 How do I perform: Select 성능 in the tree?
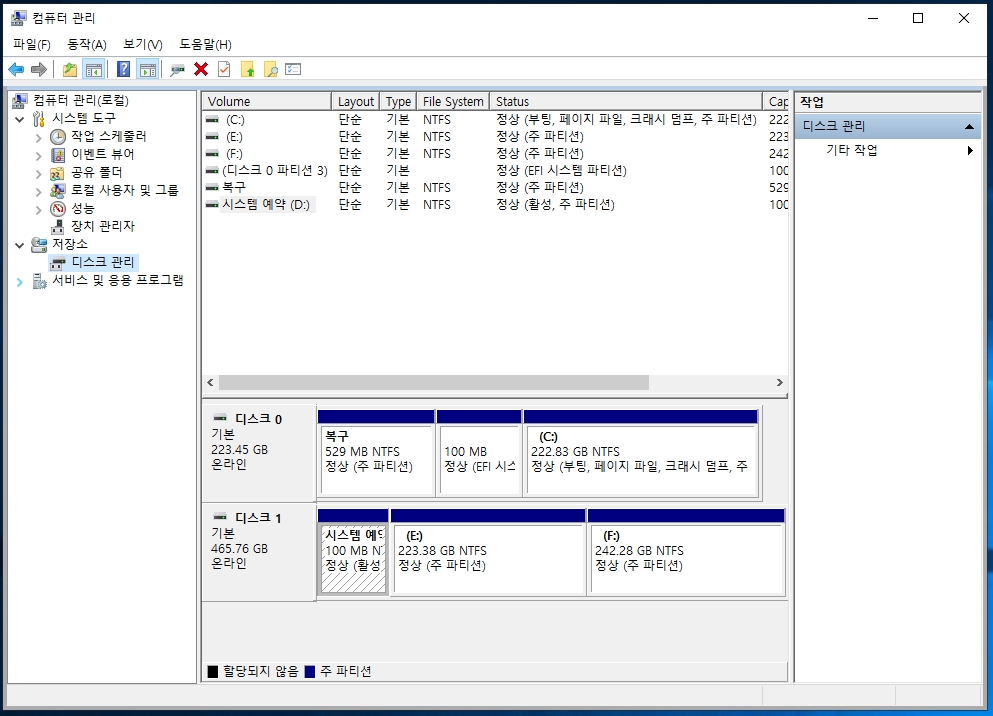82,208
